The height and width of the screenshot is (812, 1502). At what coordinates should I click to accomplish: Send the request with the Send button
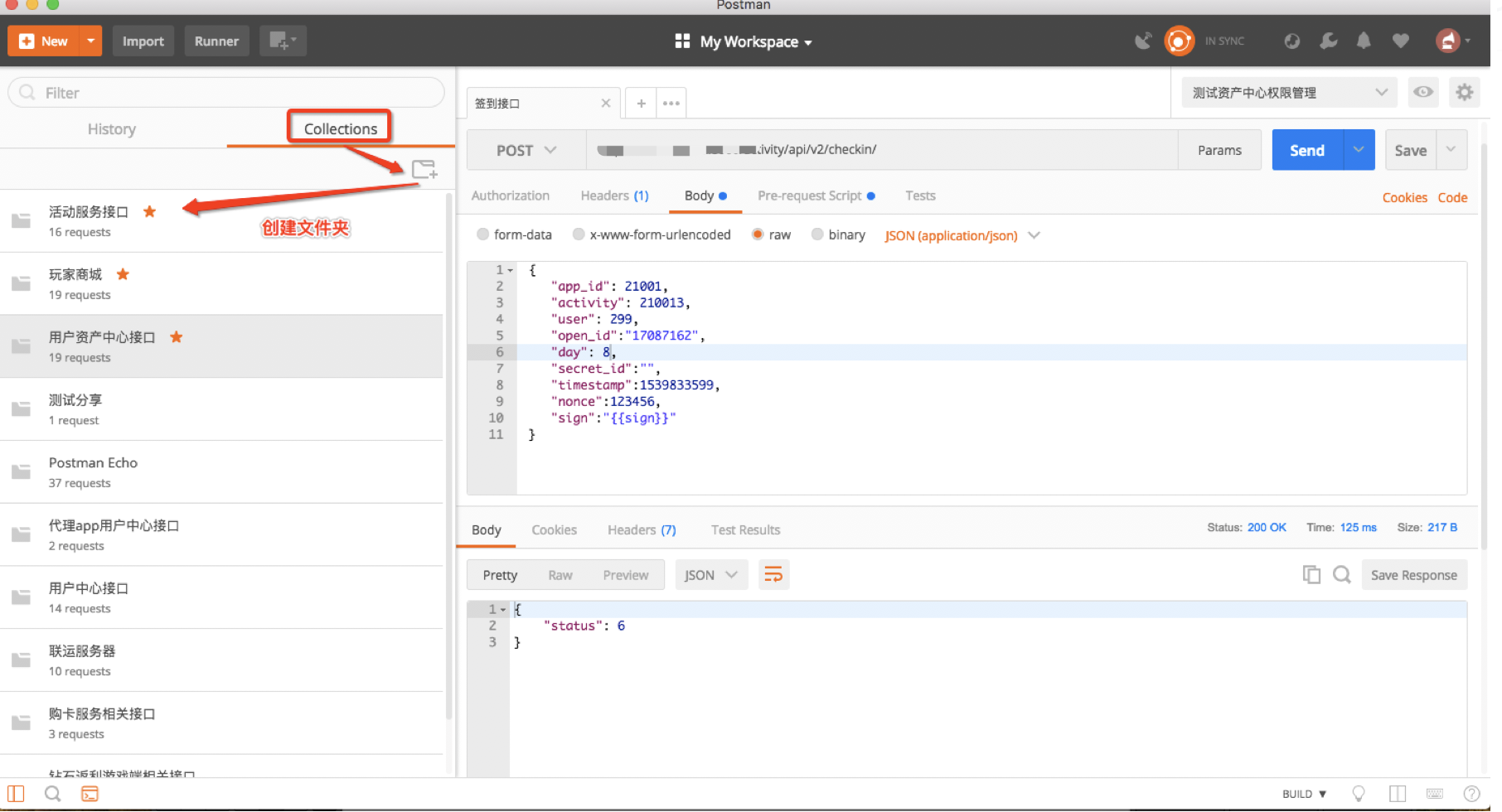point(1307,150)
